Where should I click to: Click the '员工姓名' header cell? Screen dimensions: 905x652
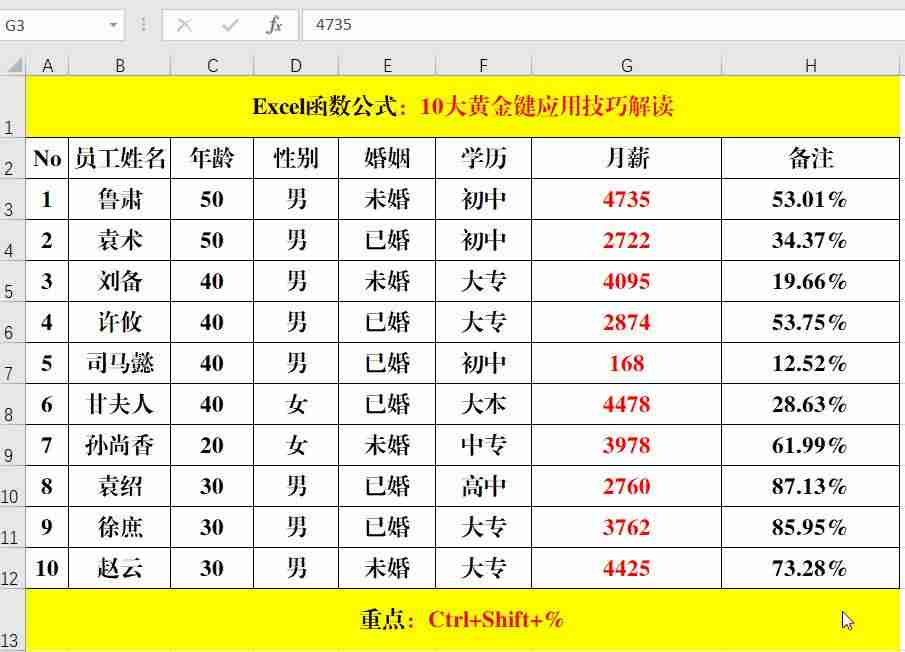coord(119,158)
